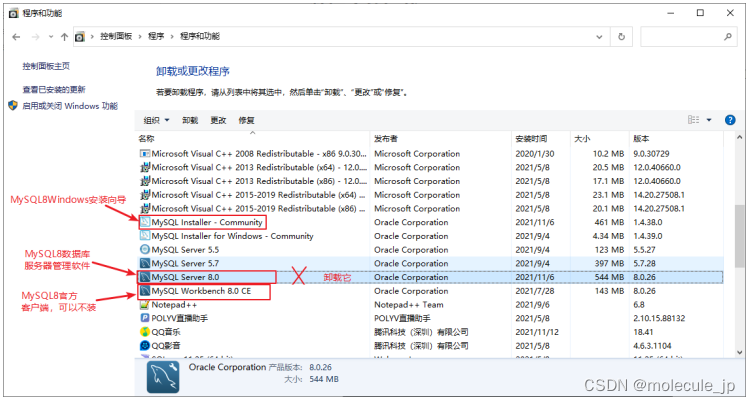Click icon of MySQL Installer - Community

pos(144,222)
